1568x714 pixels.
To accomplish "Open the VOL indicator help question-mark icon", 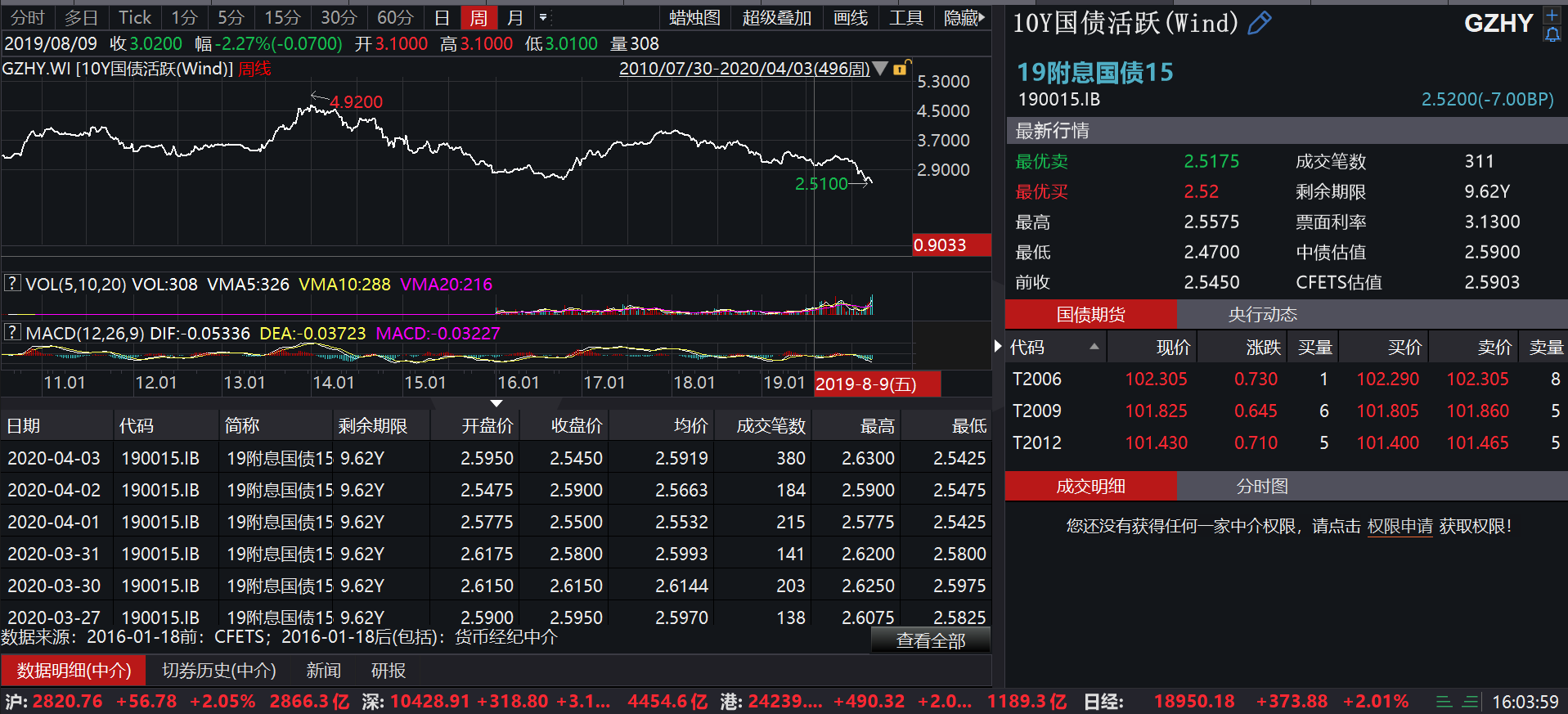I will 12,283.
